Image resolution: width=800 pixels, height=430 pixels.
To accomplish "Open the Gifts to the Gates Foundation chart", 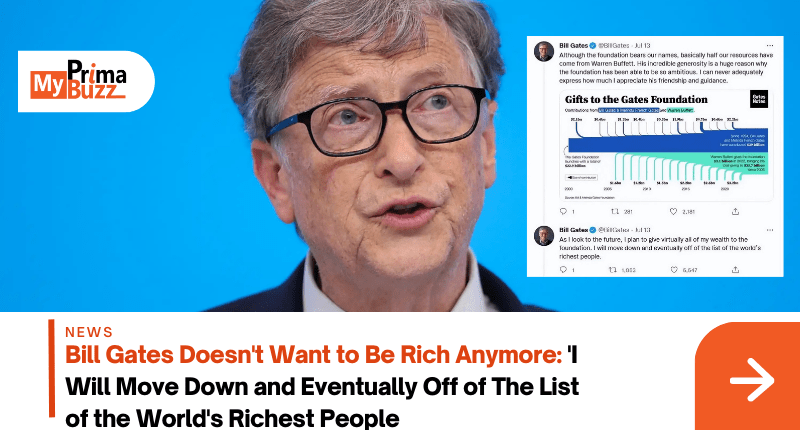I will pyautogui.click(x=667, y=146).
